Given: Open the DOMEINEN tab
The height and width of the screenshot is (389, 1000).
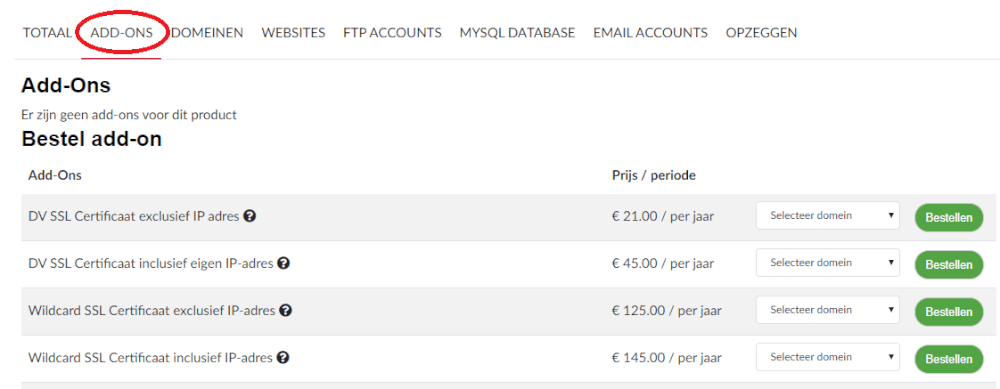Looking at the screenshot, I should 207,33.
